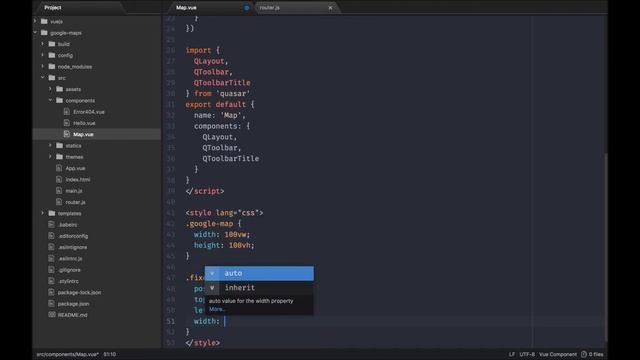
Task: Click the UTF-8 encoding selector
Action: [x=527, y=354]
